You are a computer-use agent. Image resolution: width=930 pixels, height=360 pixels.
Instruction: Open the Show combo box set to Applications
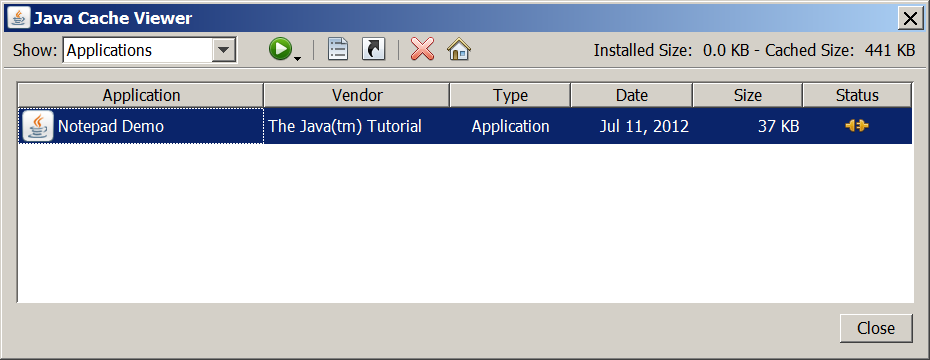pos(149,50)
